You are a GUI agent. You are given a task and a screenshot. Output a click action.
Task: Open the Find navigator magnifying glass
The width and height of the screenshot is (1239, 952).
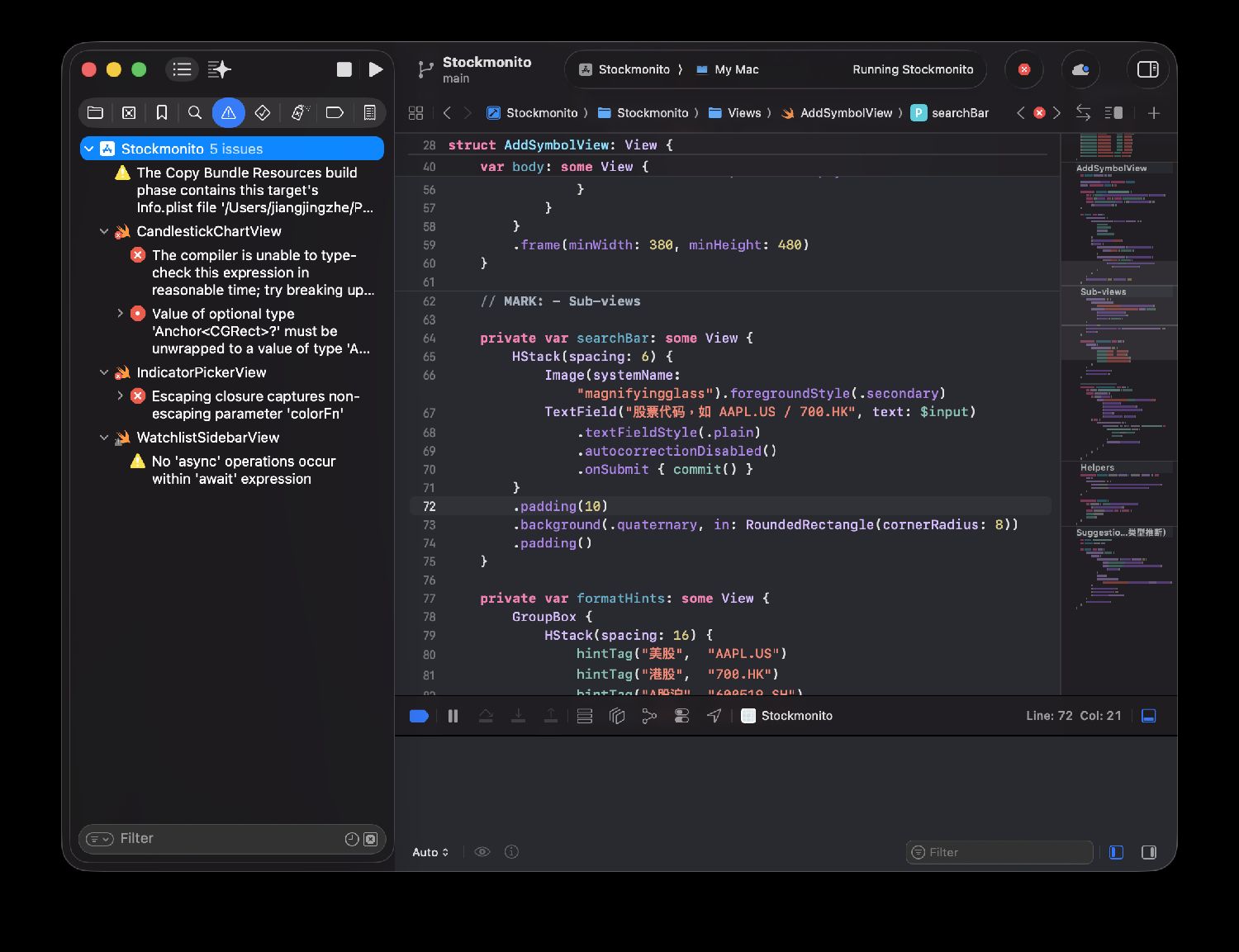point(195,112)
